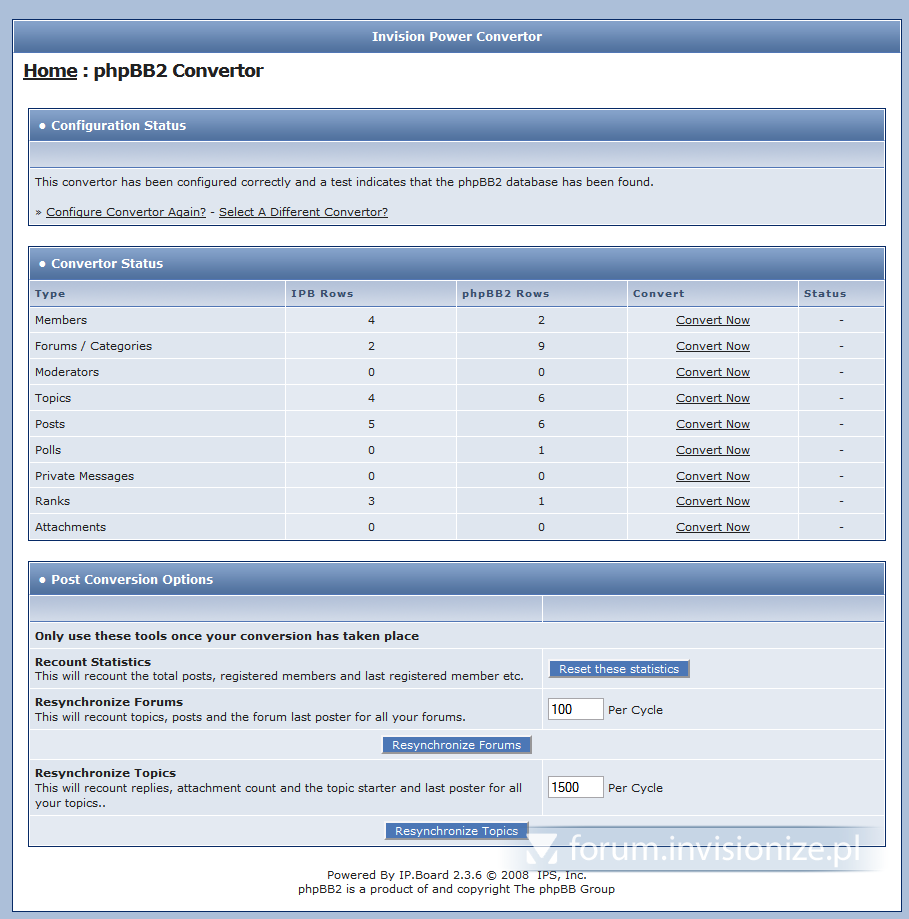Viewport: 909px width, 919px height.
Task: Click the Post Conversion Options header
Action: tap(132, 579)
